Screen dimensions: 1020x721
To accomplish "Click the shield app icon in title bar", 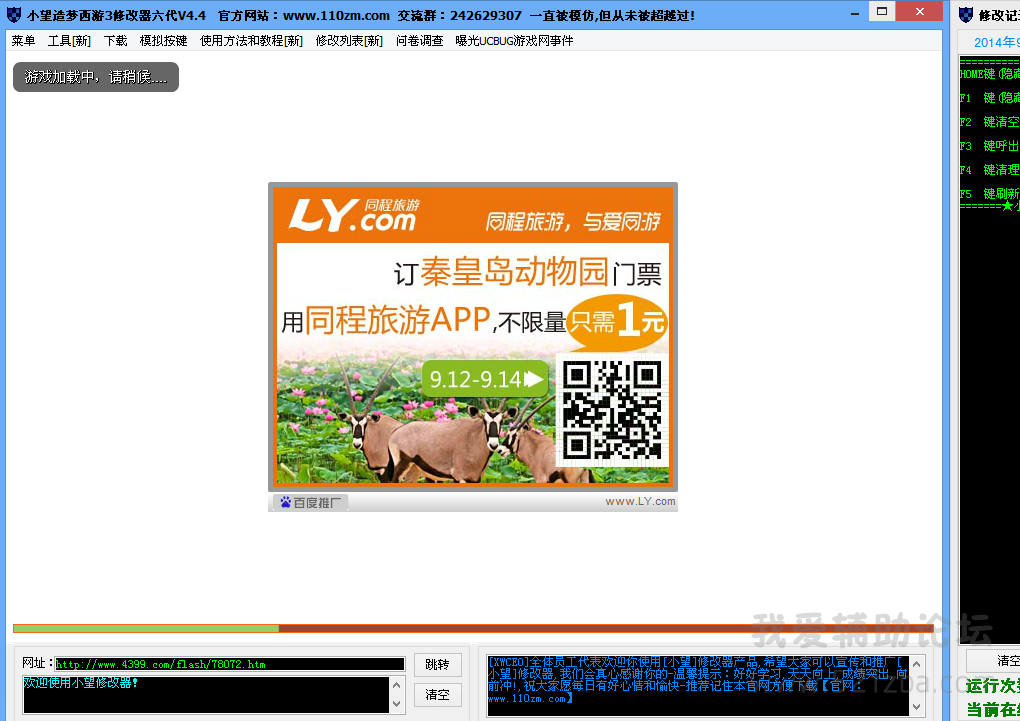I will (14, 14).
